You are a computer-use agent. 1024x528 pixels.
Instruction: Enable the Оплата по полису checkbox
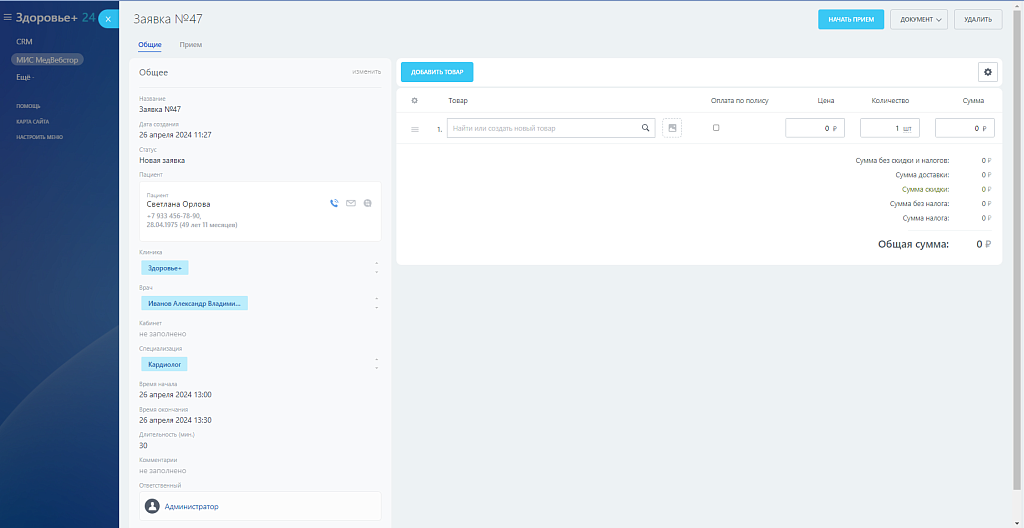[x=716, y=128]
